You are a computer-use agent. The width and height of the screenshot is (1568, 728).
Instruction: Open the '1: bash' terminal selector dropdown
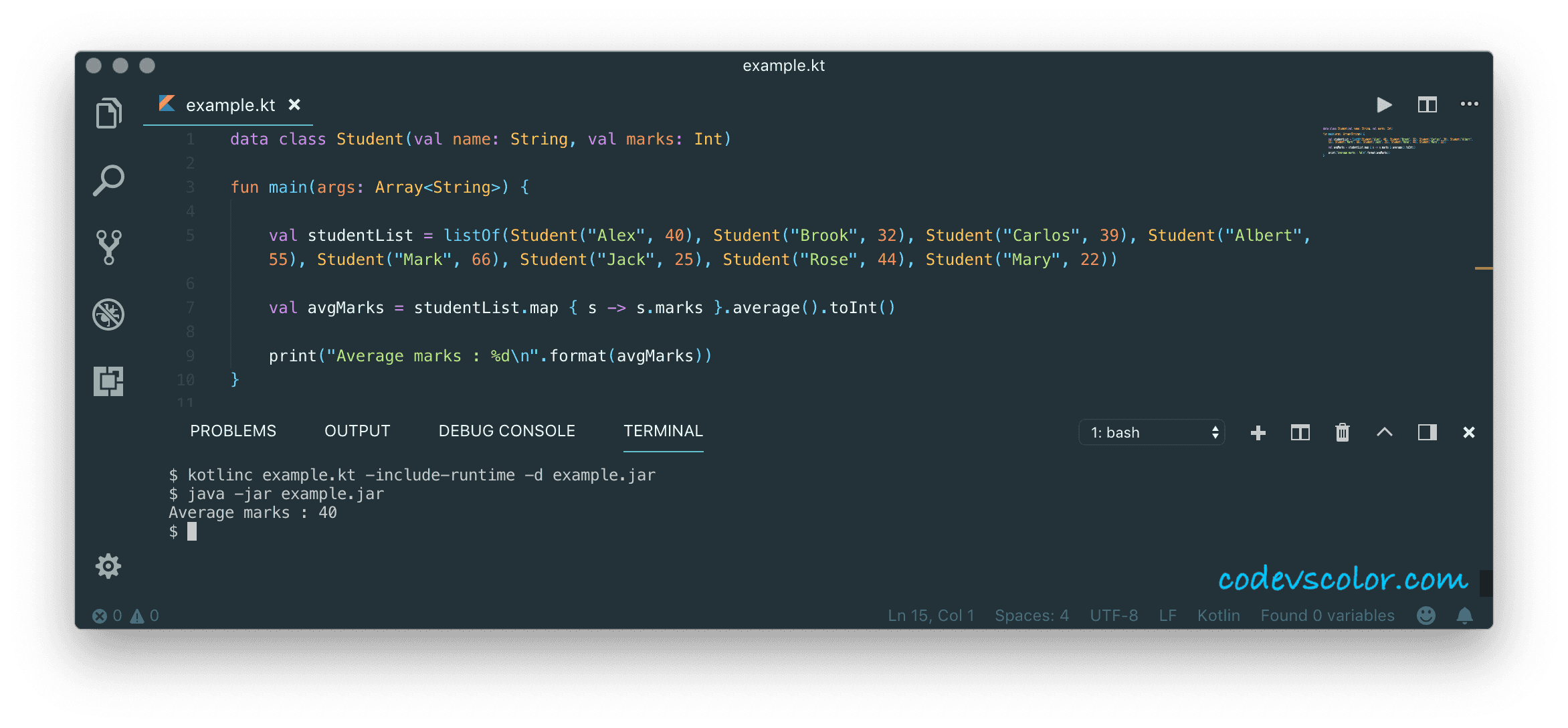(x=1151, y=432)
